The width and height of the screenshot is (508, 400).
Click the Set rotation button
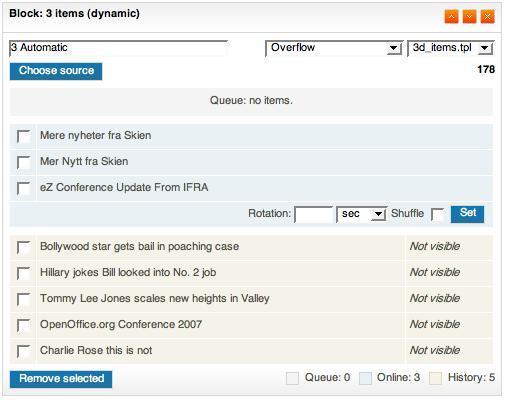467,214
